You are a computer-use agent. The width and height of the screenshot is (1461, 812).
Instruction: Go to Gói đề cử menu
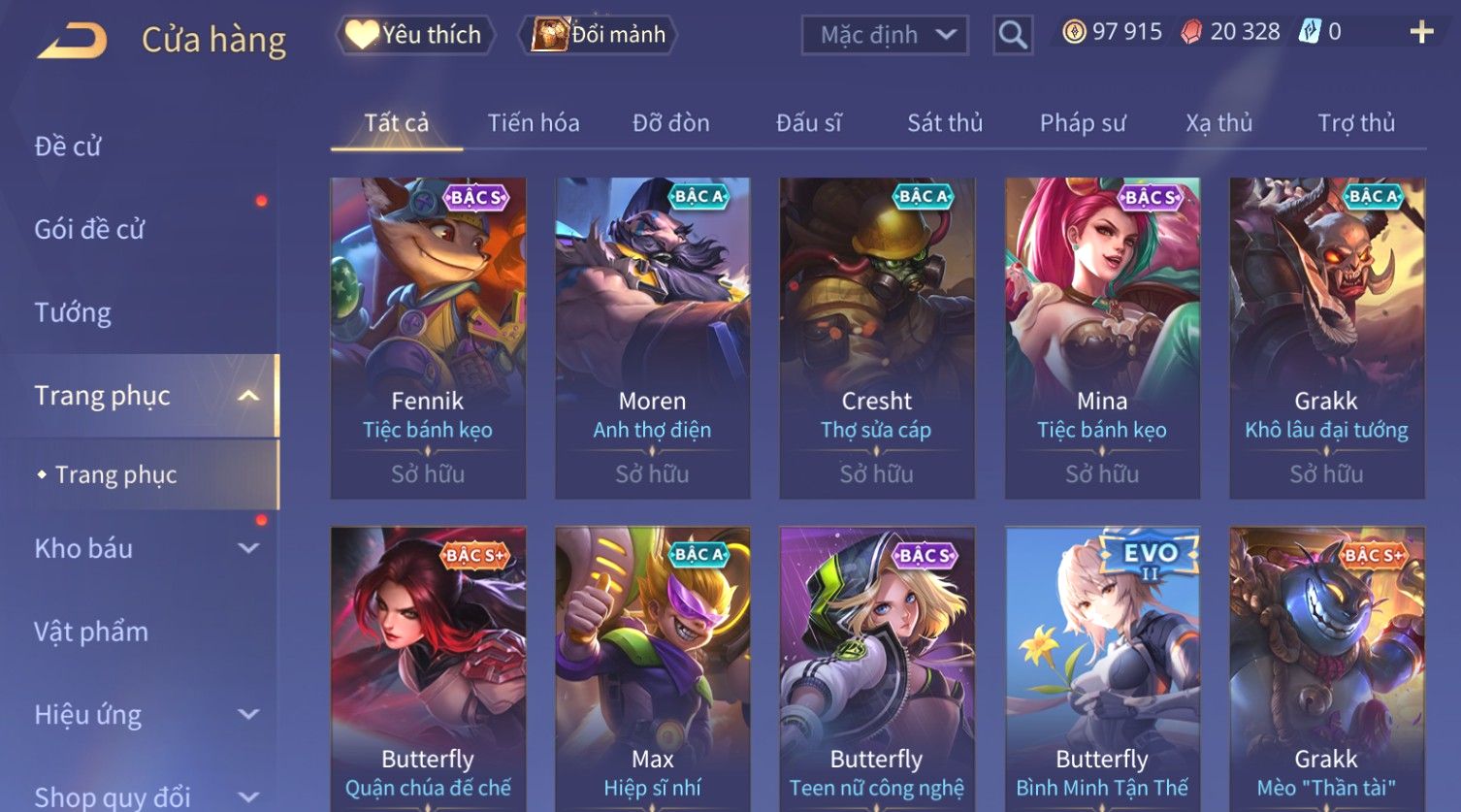89,230
